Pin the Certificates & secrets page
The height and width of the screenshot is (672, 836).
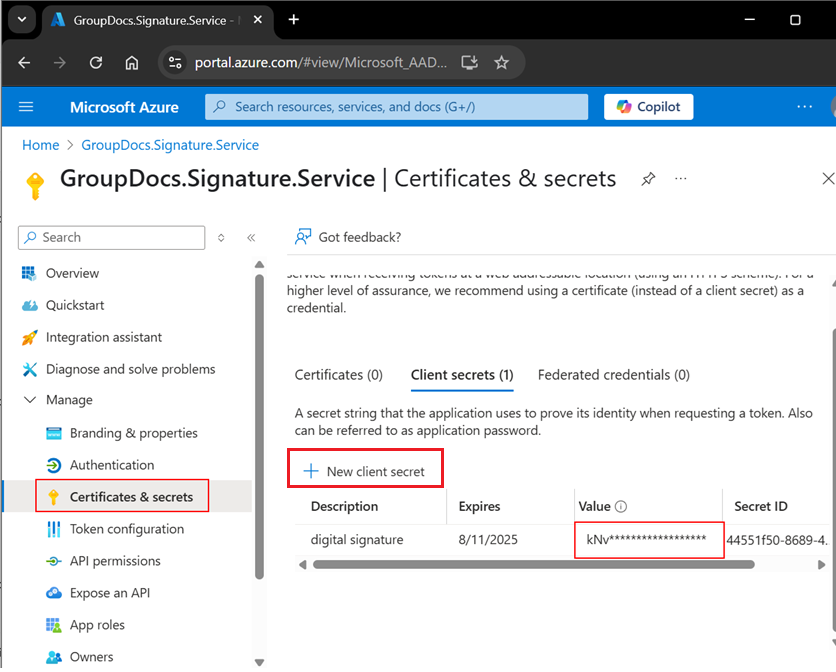[x=647, y=178]
